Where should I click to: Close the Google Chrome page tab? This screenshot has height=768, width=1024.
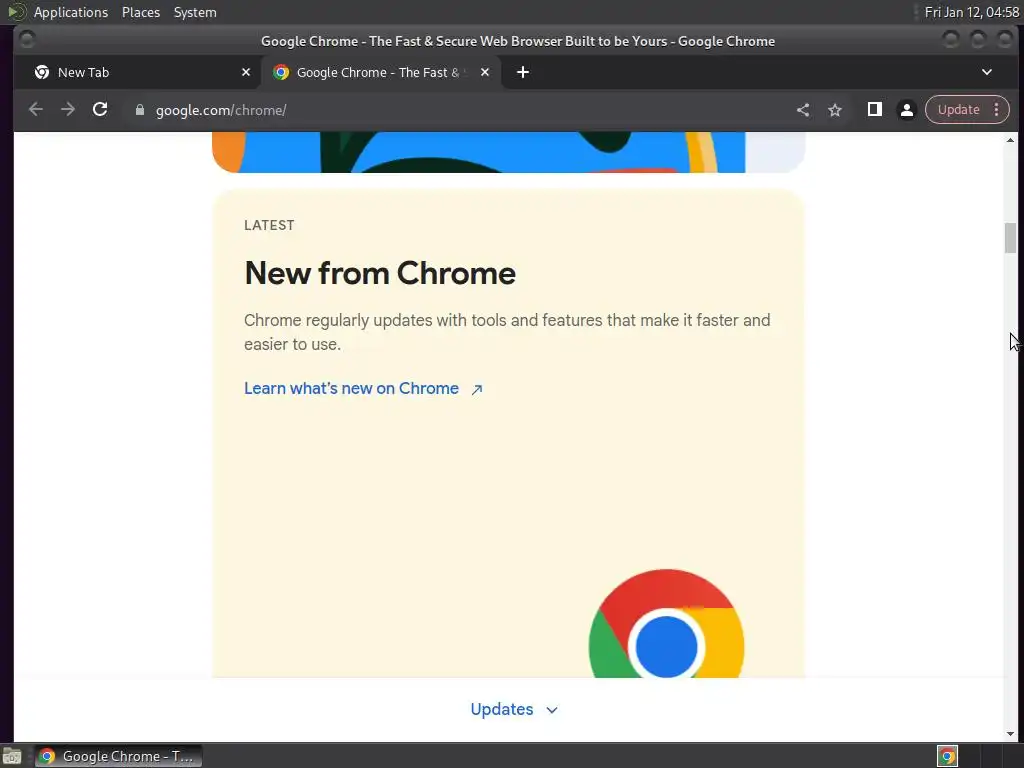click(x=485, y=72)
